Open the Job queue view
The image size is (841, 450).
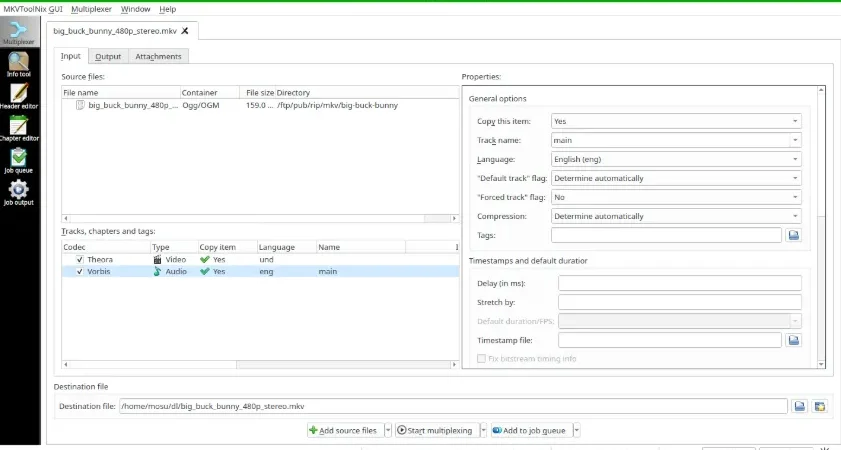click(x=19, y=161)
